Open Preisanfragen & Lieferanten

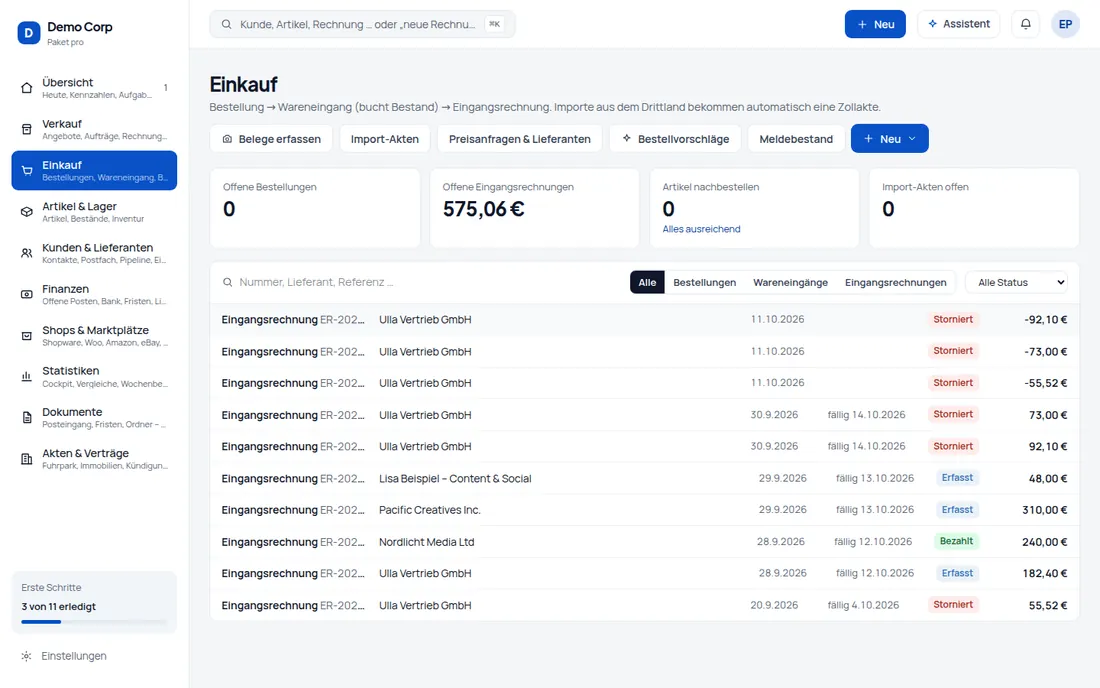pos(519,139)
